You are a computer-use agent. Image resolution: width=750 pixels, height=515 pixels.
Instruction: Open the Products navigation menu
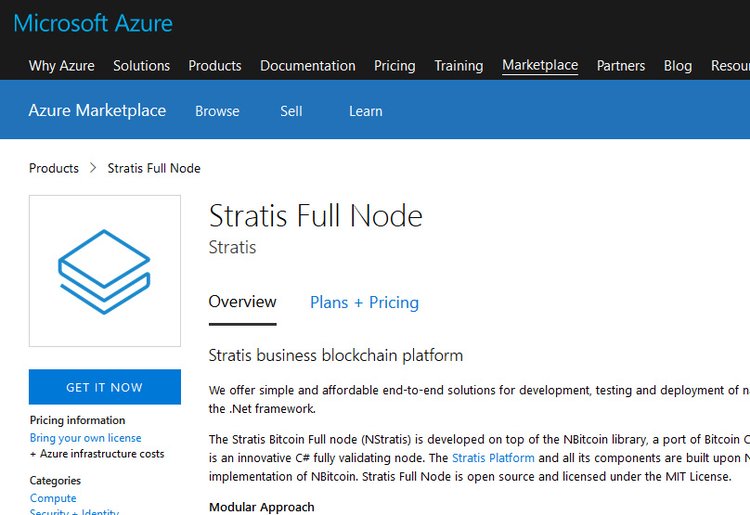215,66
